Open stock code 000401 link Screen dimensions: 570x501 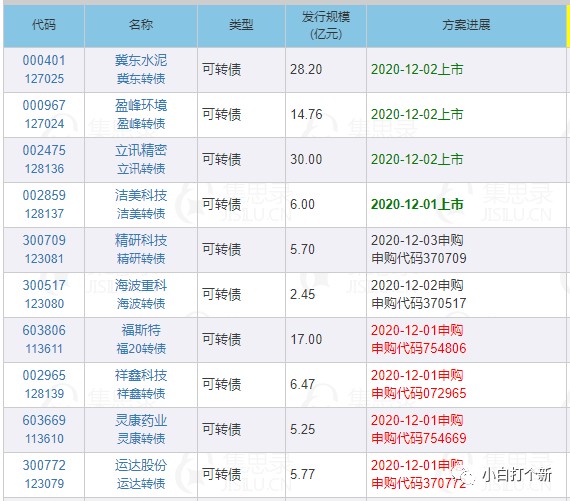coord(44,60)
